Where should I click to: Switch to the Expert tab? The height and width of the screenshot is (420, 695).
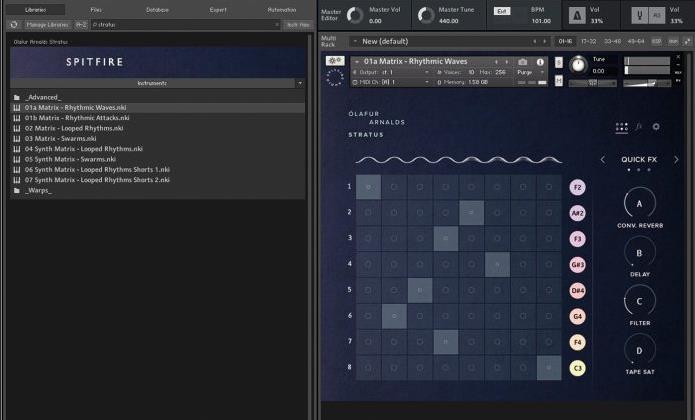[218, 10]
